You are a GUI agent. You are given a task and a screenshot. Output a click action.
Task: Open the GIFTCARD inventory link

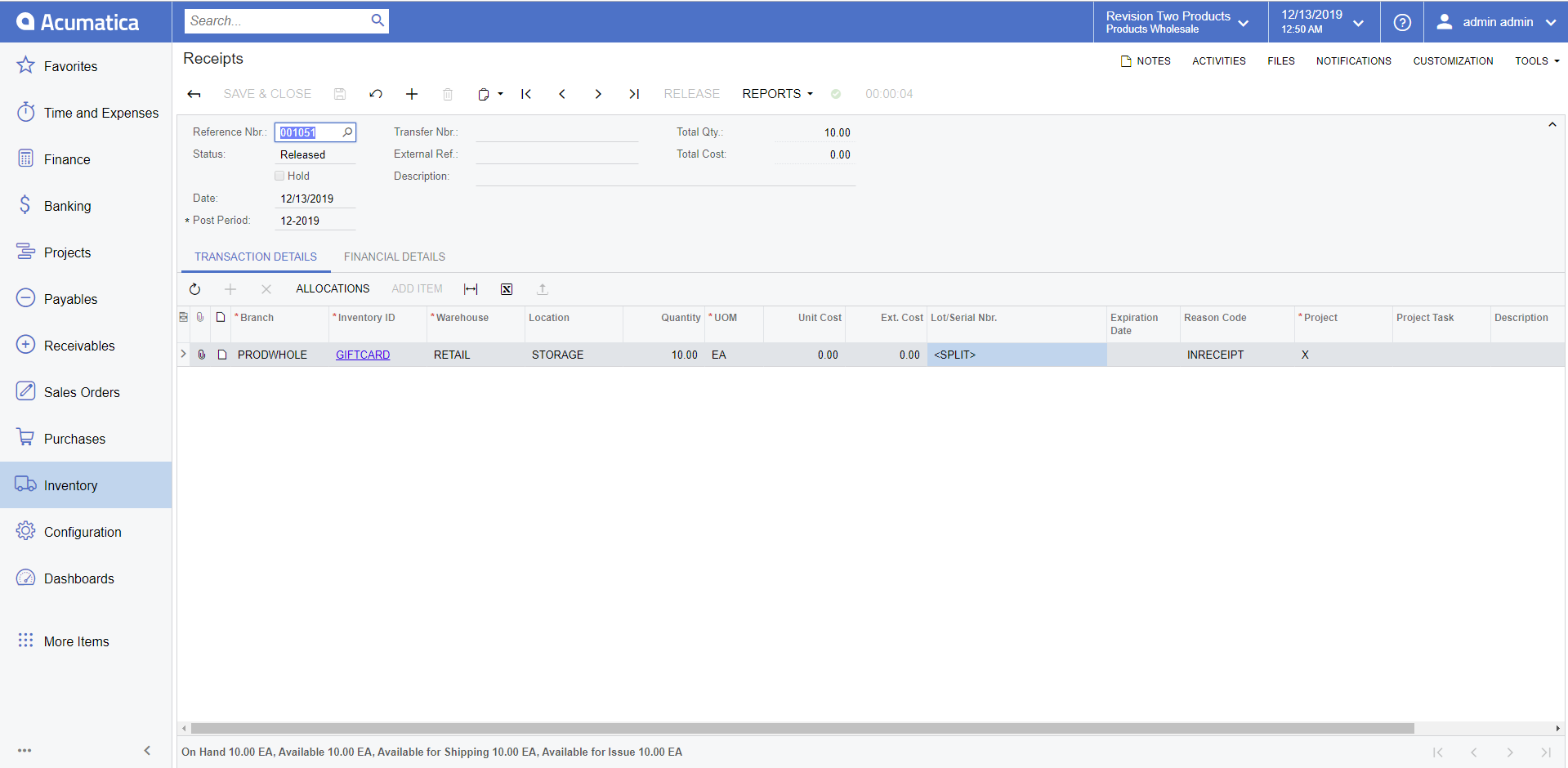[x=363, y=355]
